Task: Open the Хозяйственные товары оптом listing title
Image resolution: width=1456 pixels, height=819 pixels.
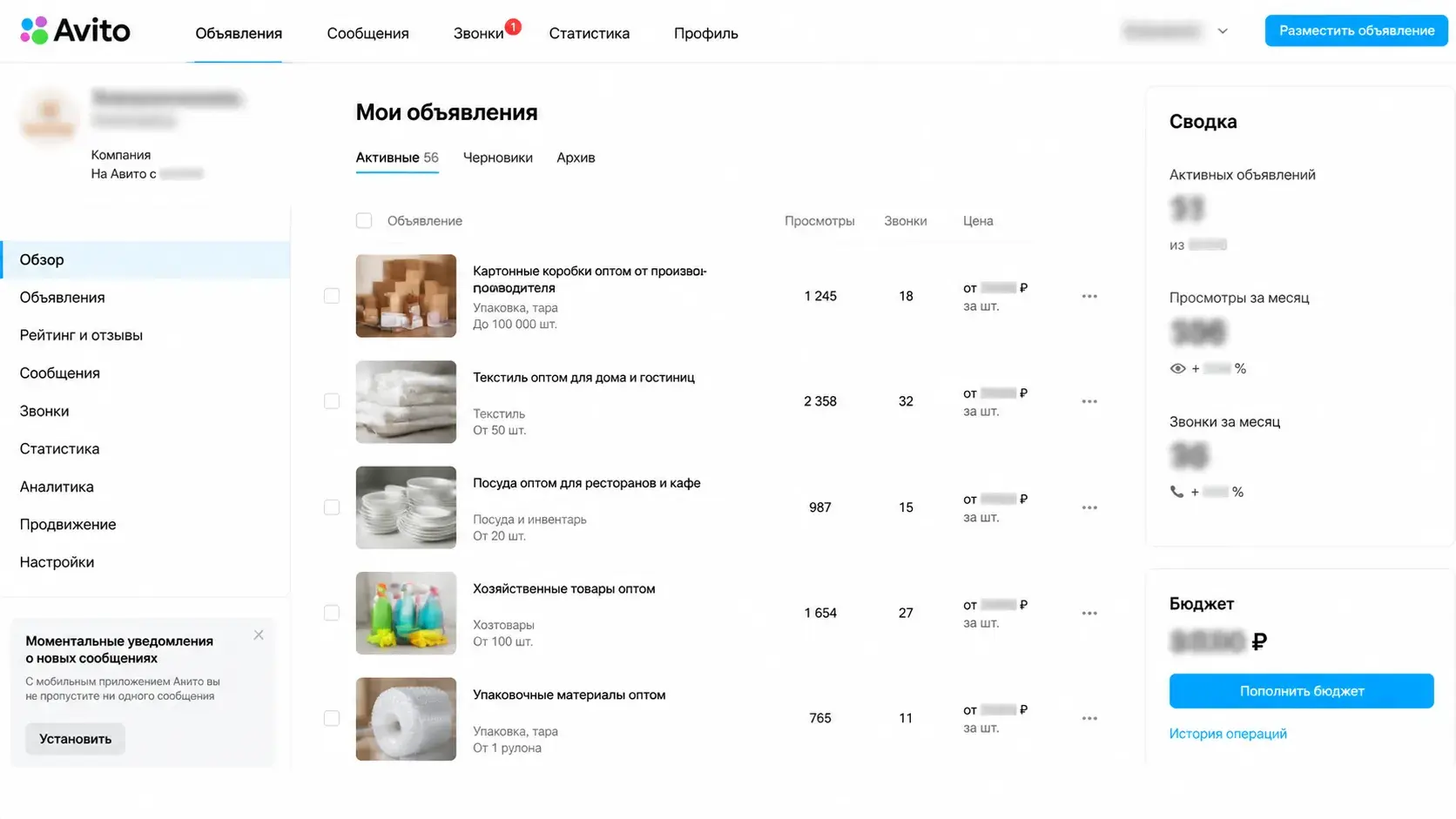Action: pyautogui.click(x=563, y=589)
